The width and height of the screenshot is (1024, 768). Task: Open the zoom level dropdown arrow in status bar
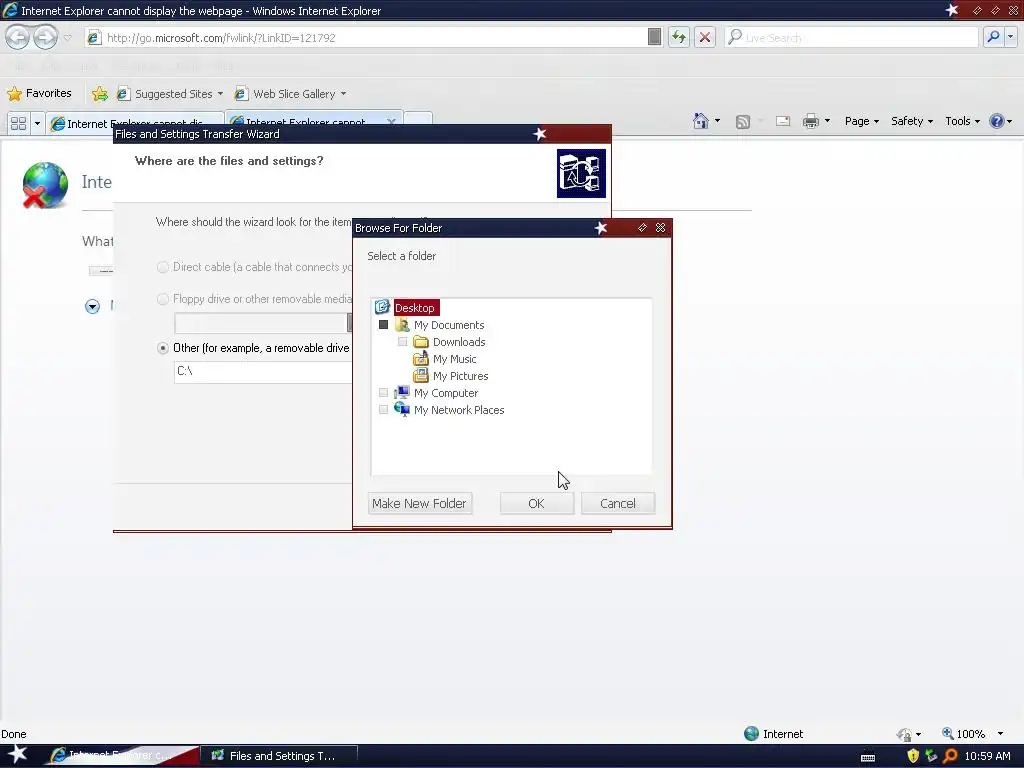click(1000, 734)
